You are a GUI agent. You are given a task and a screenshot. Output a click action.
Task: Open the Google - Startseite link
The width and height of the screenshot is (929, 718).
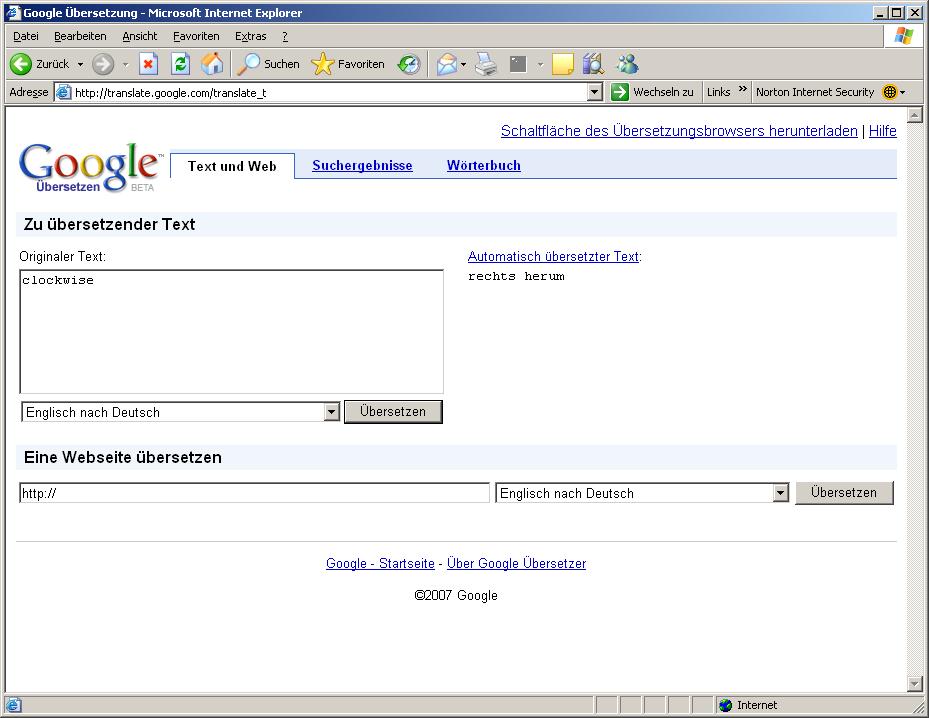pos(380,563)
